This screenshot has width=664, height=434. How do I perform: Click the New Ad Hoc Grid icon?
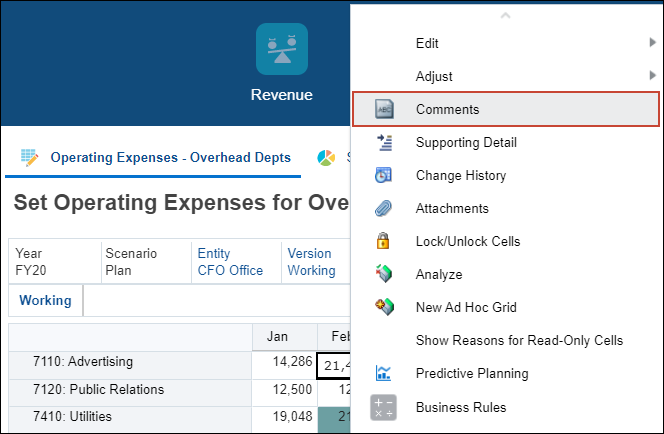point(384,307)
